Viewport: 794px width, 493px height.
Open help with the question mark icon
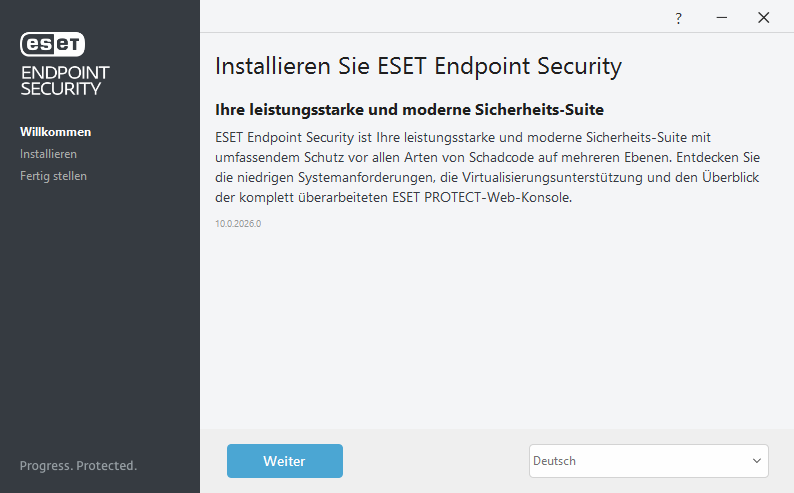pos(678,18)
